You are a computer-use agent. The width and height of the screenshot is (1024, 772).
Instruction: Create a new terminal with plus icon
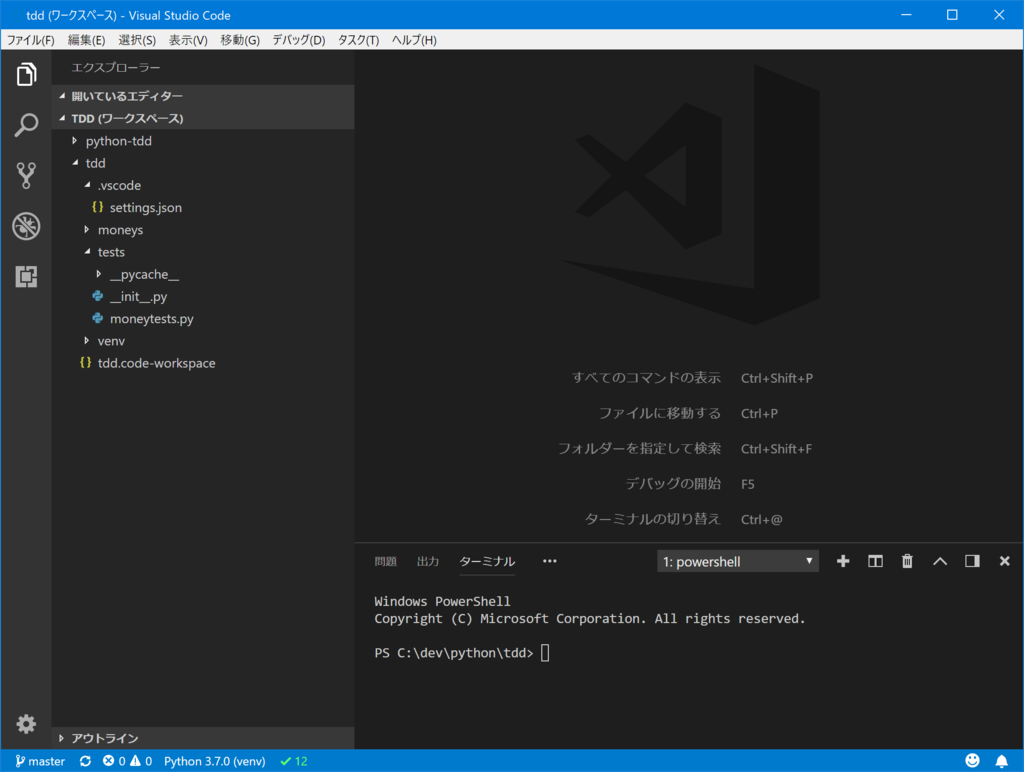click(843, 561)
